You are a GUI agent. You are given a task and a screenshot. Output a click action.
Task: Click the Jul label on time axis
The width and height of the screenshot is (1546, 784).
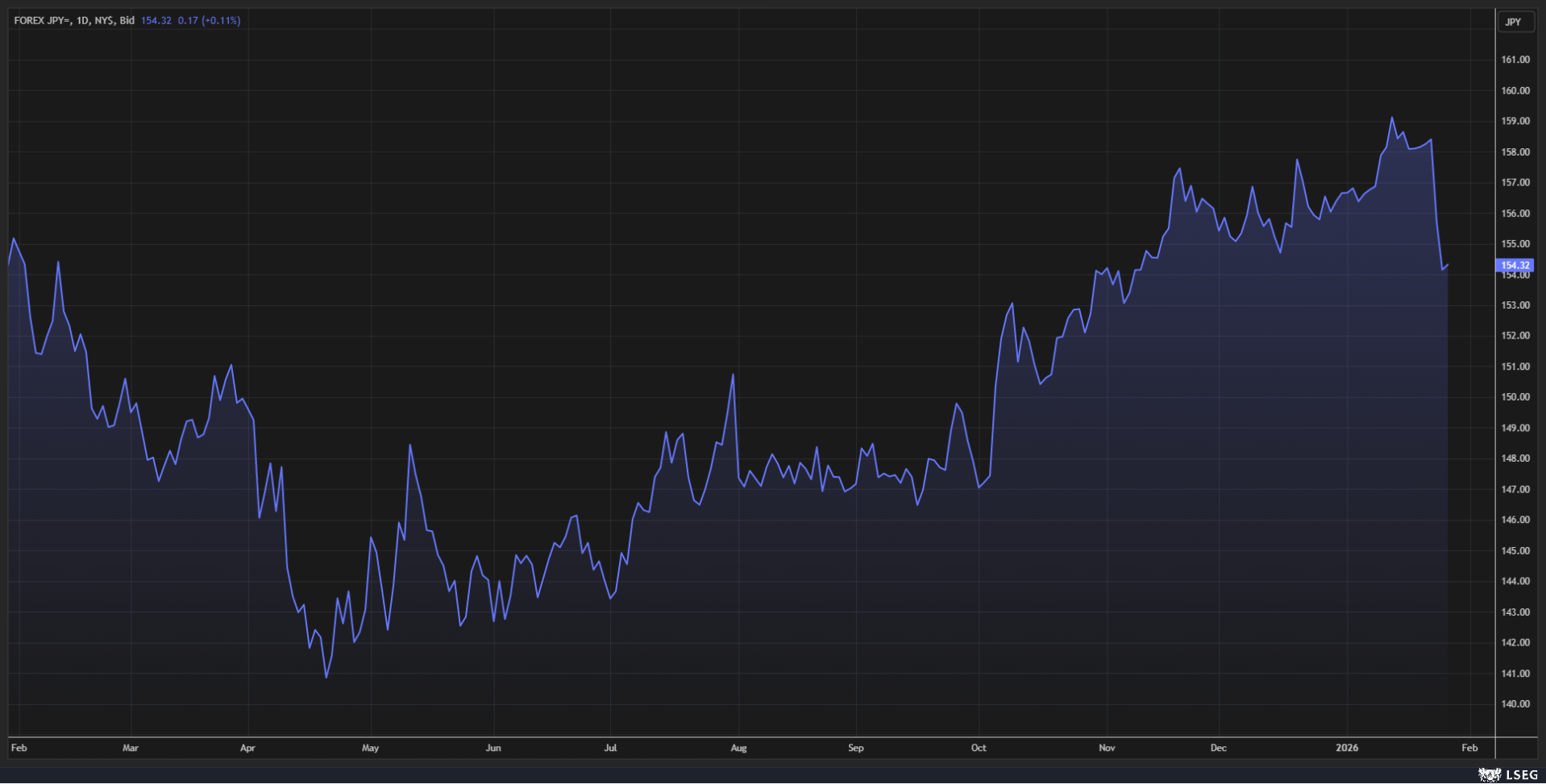tap(610, 748)
